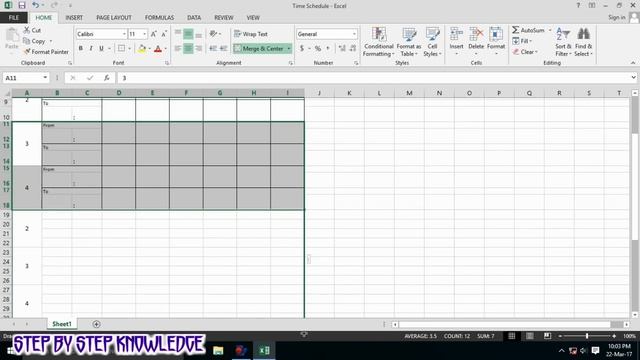Open Conditional Formatting menu
Viewport: 640px width, 360px height.
[378, 42]
